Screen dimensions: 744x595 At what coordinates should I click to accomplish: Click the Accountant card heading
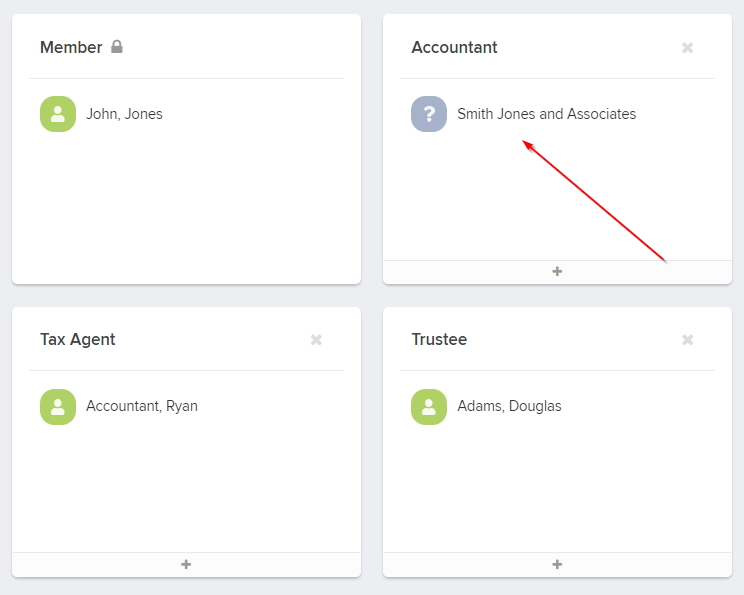[x=454, y=47]
